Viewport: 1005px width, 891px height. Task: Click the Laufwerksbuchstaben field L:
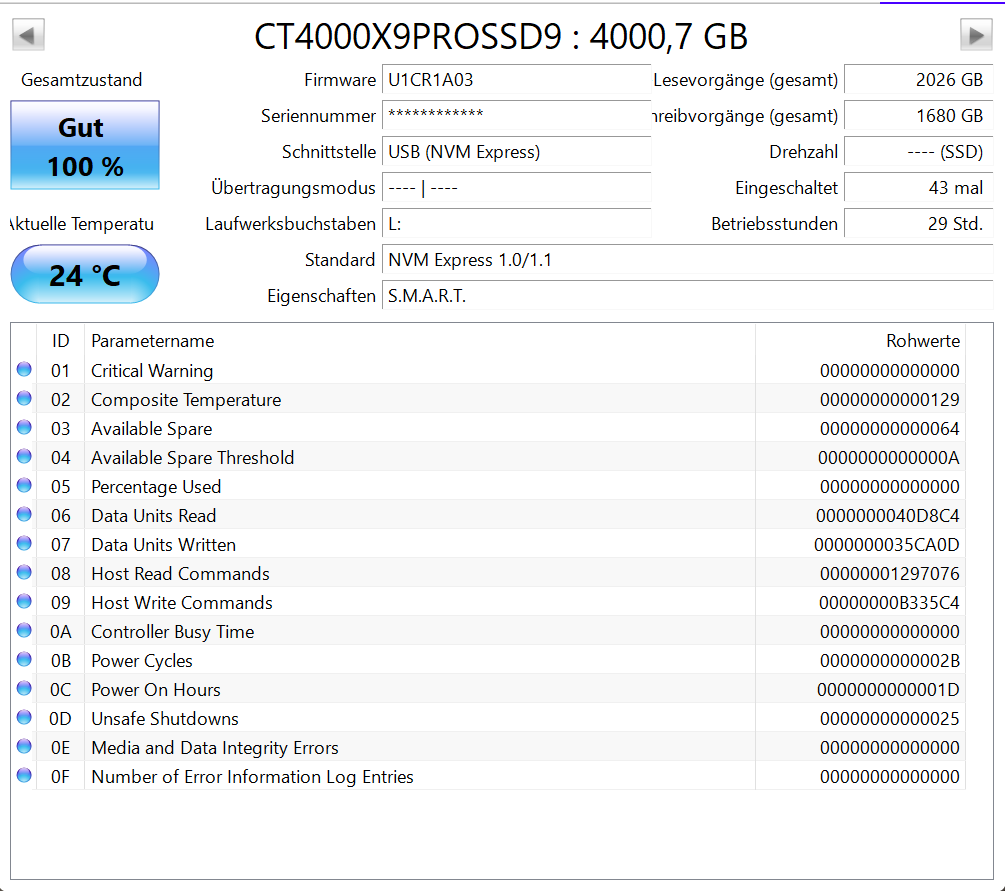coord(517,224)
